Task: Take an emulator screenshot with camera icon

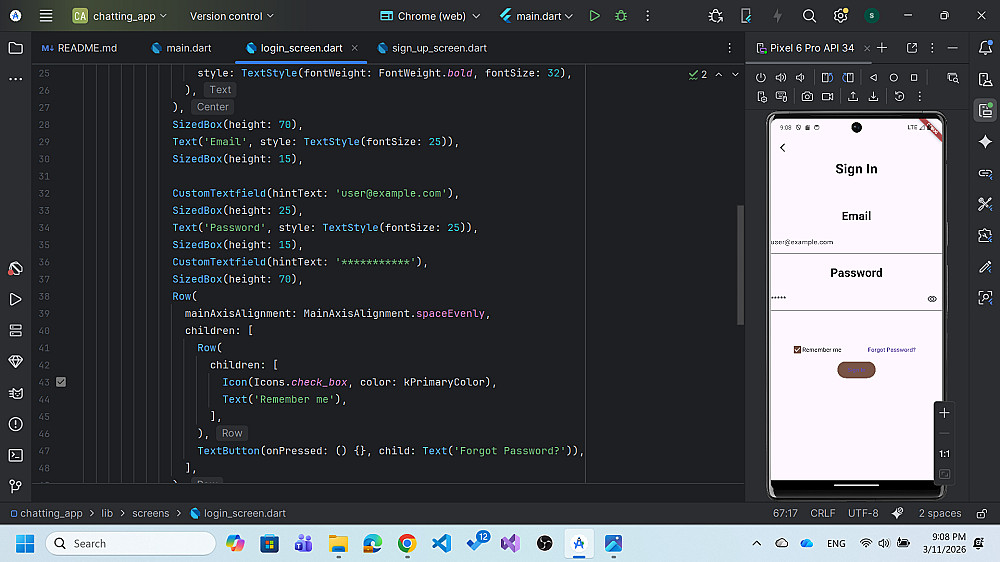Action: click(x=807, y=97)
